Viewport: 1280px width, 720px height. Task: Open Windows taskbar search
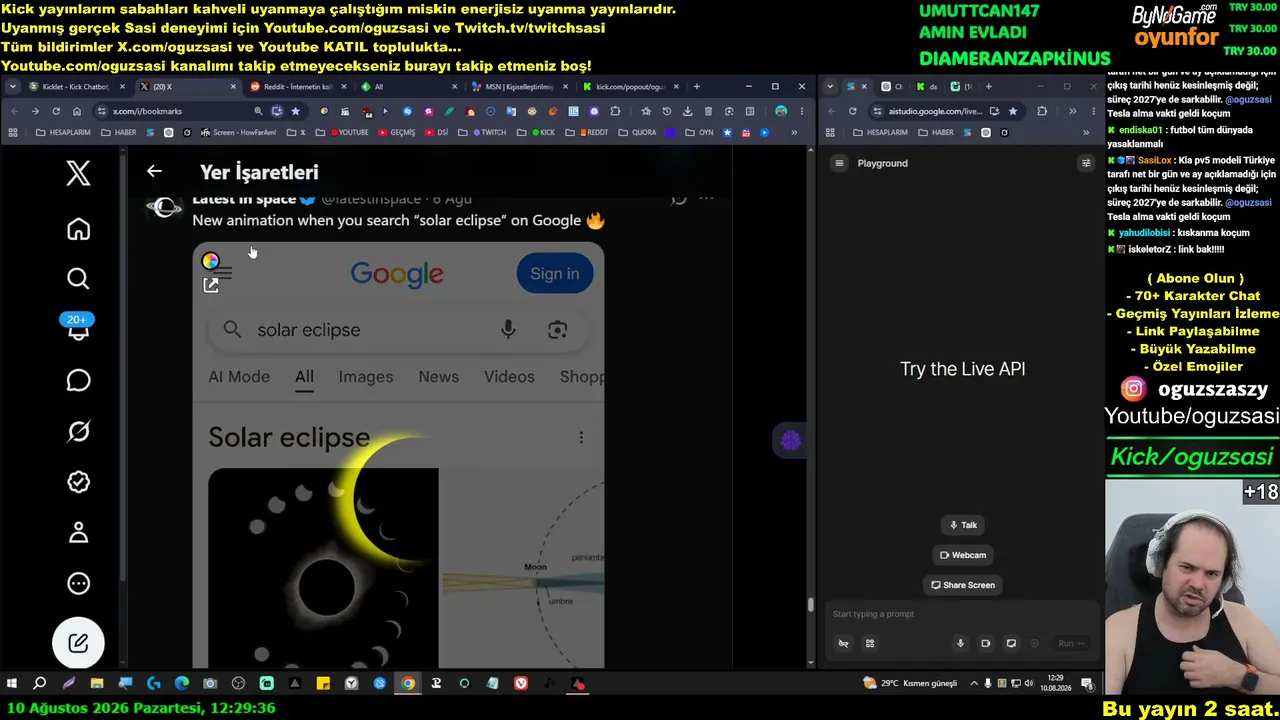click(40, 684)
